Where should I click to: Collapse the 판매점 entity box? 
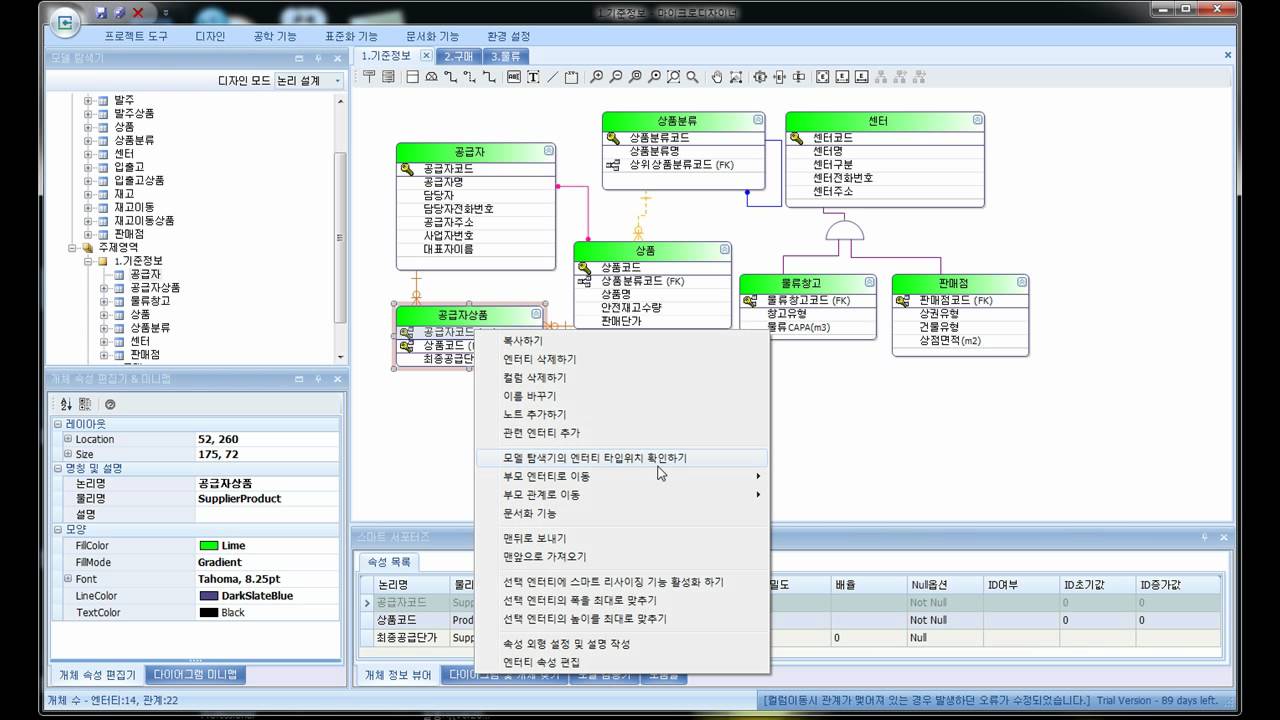1021,283
